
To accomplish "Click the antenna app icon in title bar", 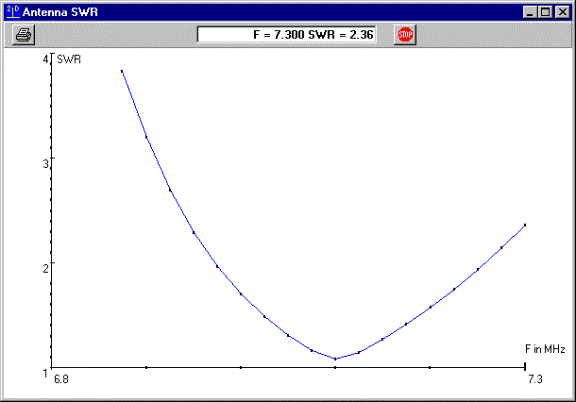I will [13, 12].
